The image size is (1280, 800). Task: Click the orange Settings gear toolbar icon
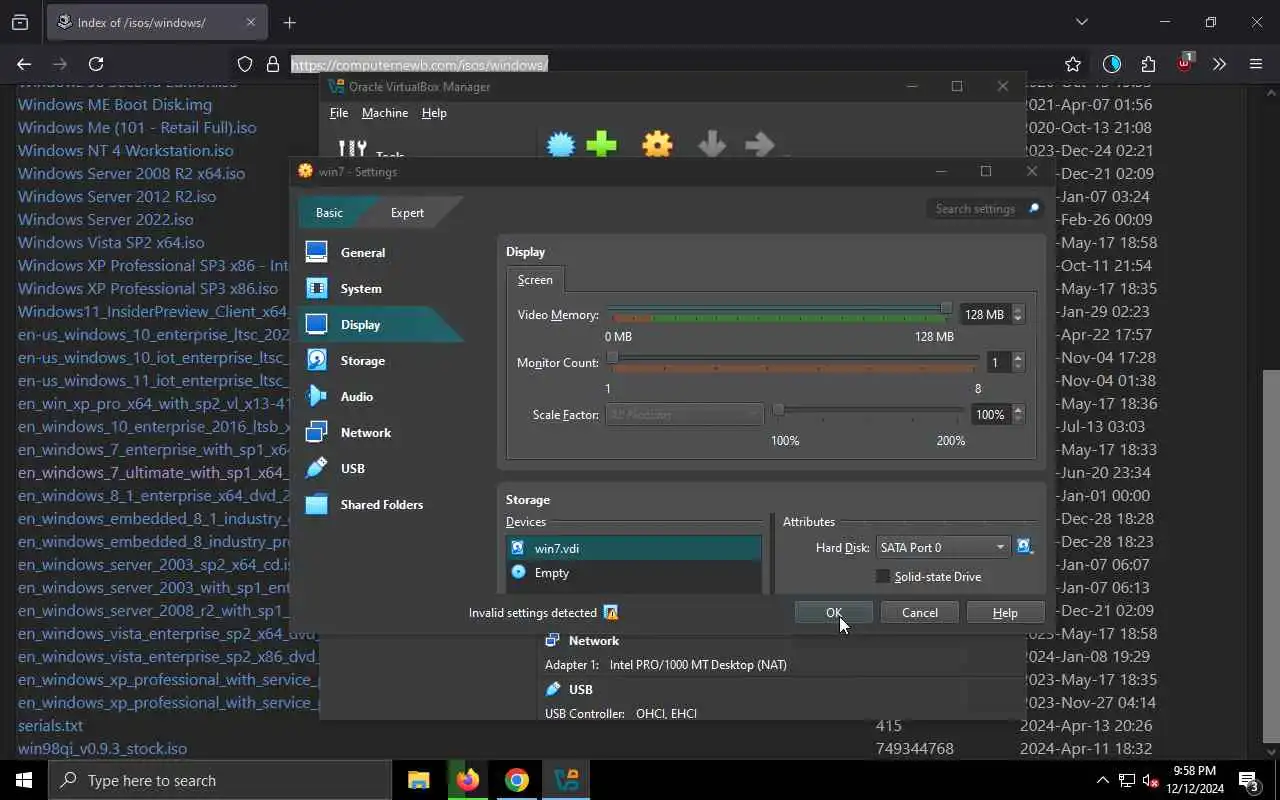tap(657, 145)
